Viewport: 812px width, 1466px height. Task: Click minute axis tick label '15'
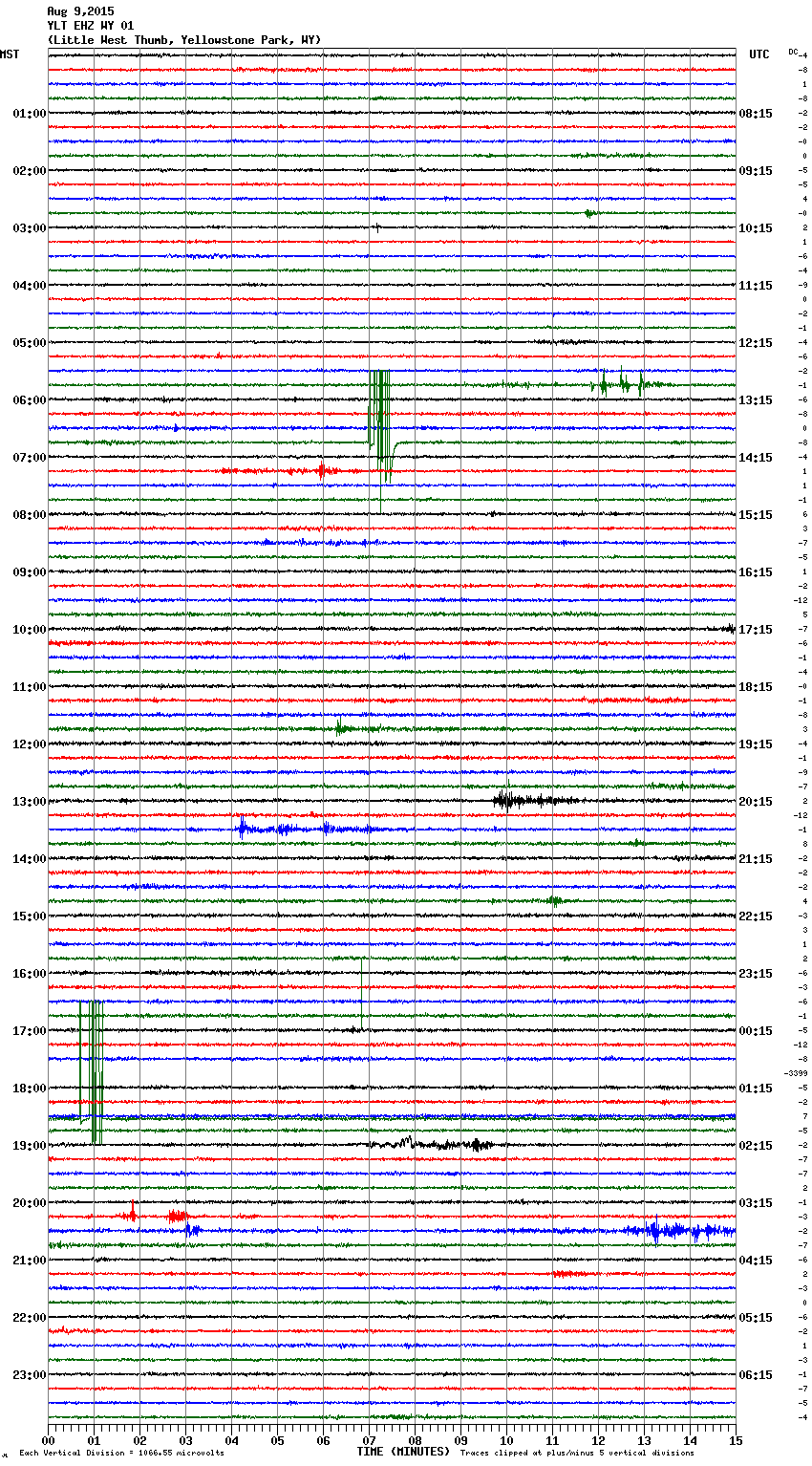click(x=736, y=1440)
